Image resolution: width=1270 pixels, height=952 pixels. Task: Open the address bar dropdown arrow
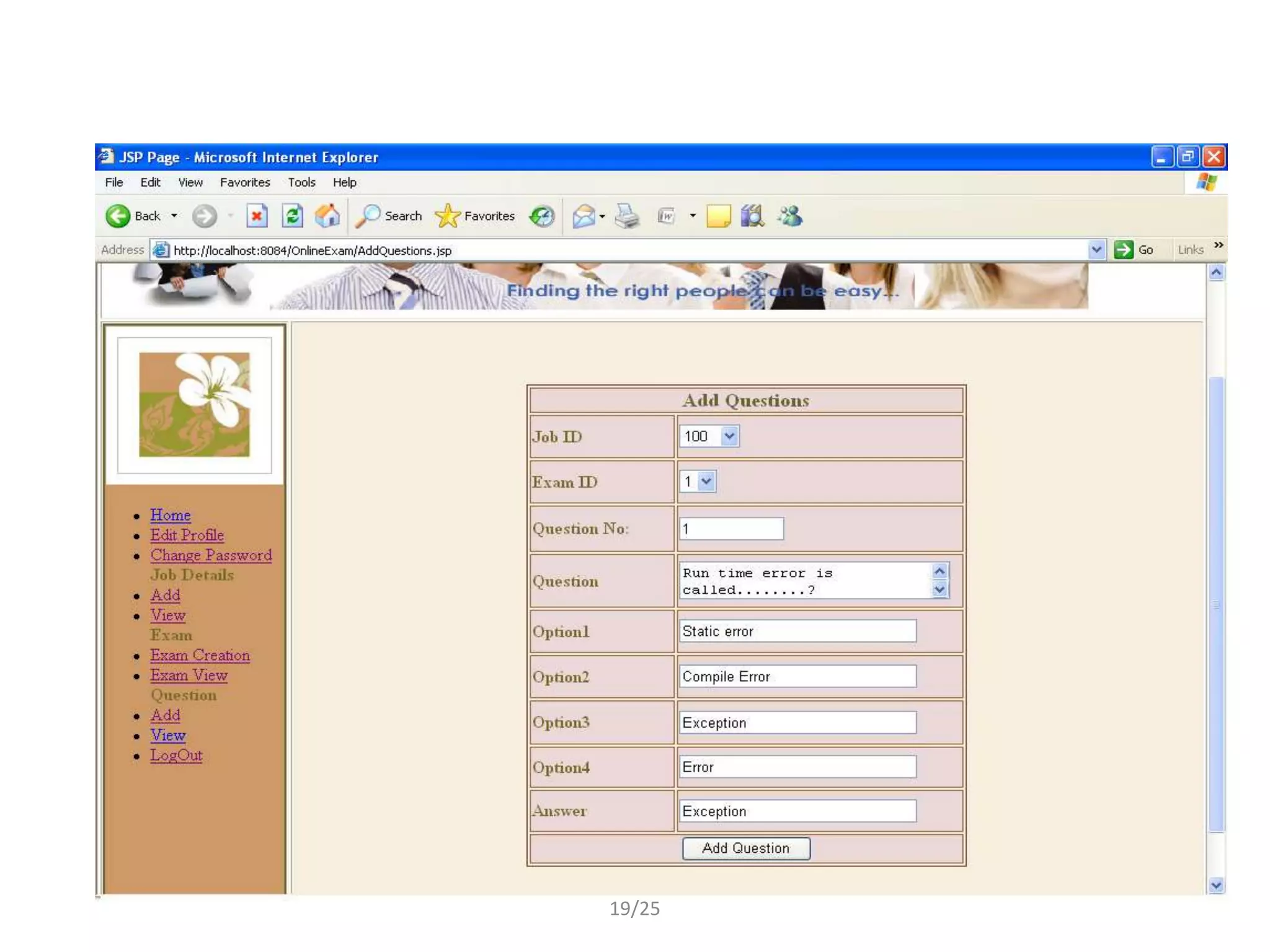[x=1096, y=250]
